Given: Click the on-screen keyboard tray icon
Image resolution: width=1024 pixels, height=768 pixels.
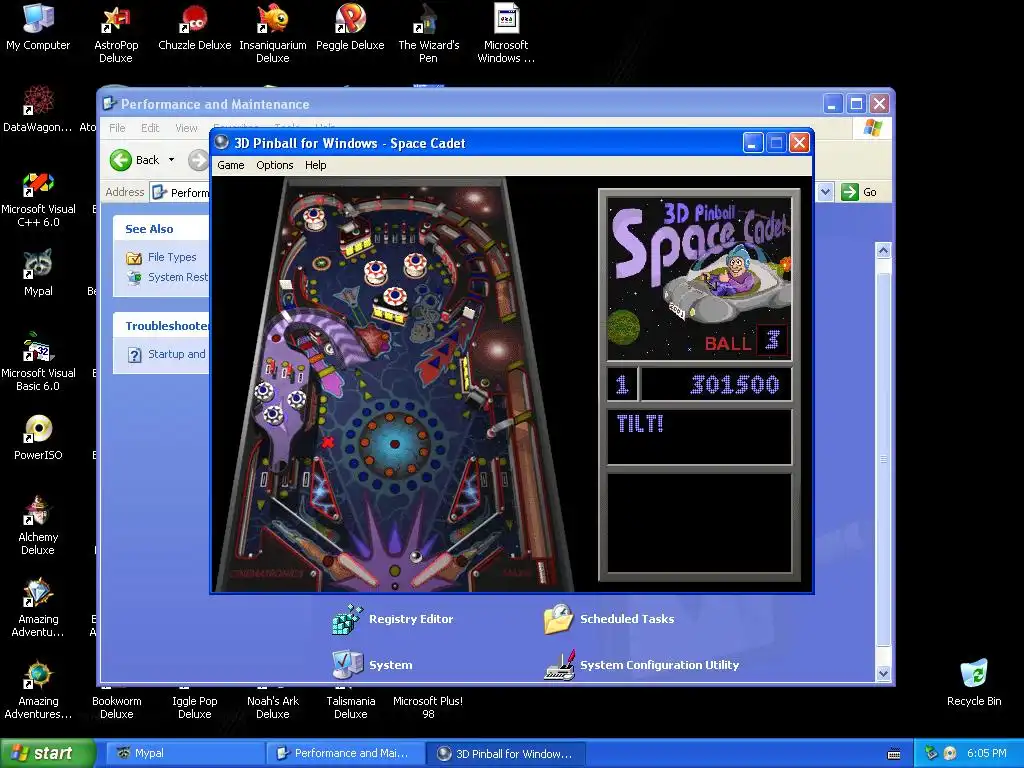Looking at the screenshot, I should (x=894, y=754).
